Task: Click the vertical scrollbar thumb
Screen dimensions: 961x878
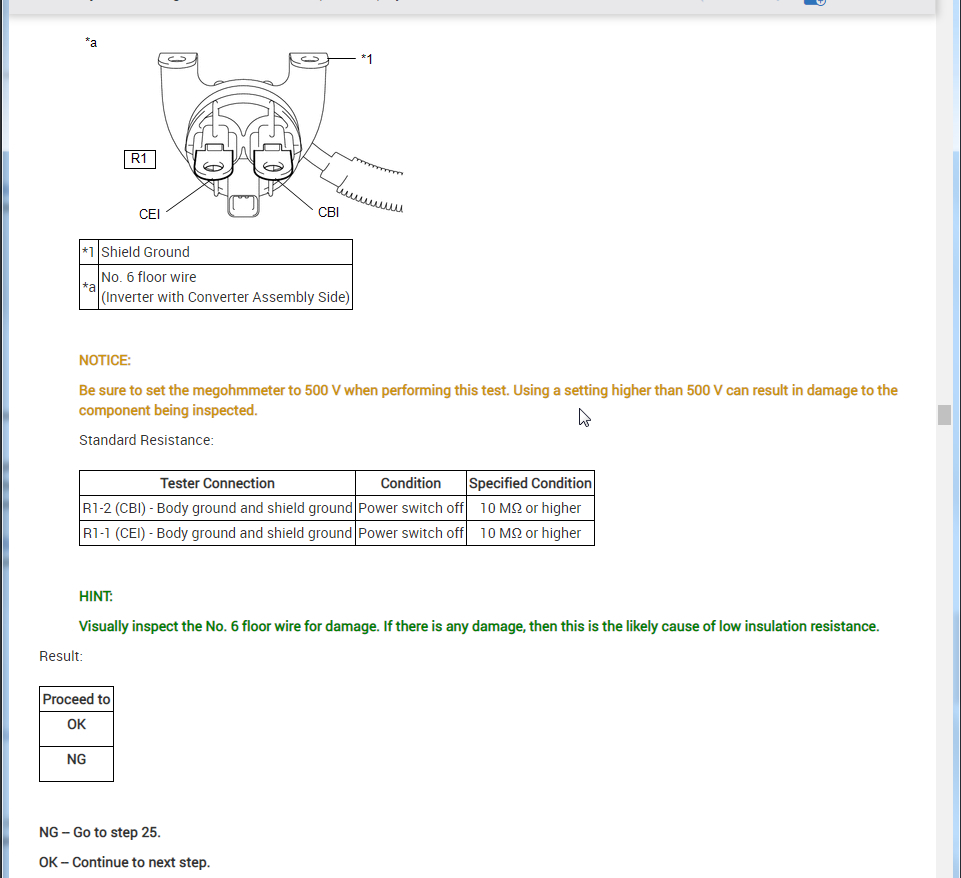Action: 944,415
